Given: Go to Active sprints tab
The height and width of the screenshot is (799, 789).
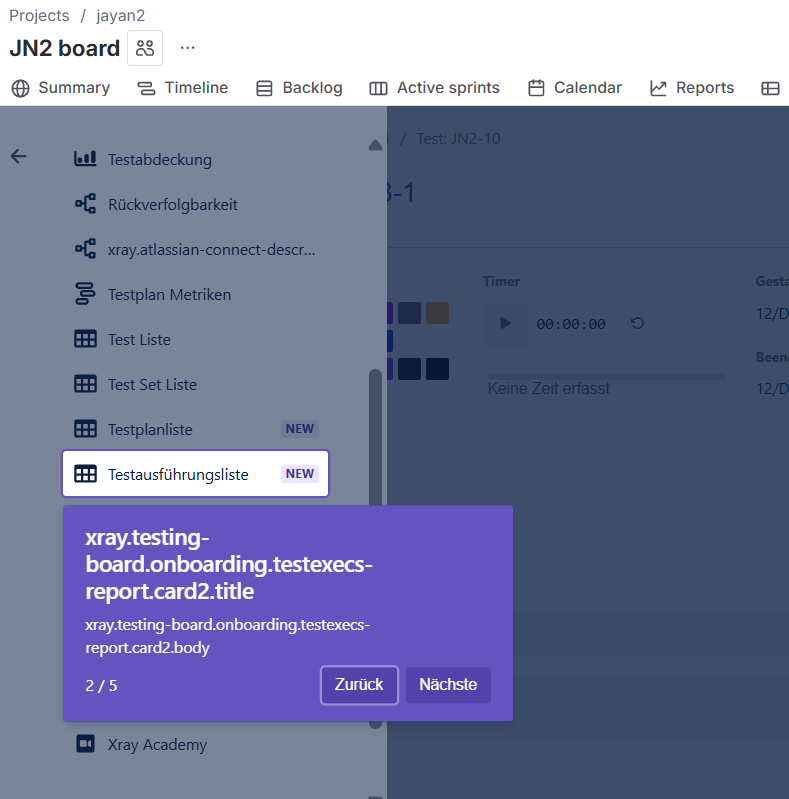Looking at the screenshot, I should tap(434, 88).
